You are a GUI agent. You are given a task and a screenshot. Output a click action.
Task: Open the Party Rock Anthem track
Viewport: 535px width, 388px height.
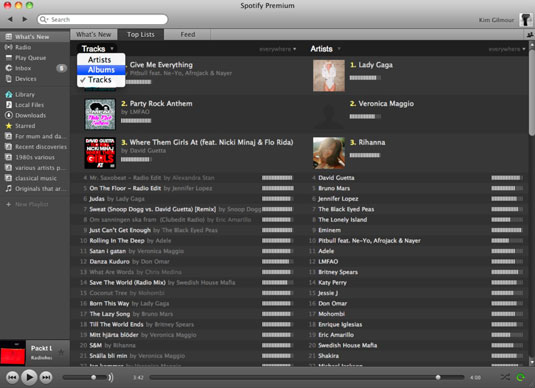(x=161, y=103)
